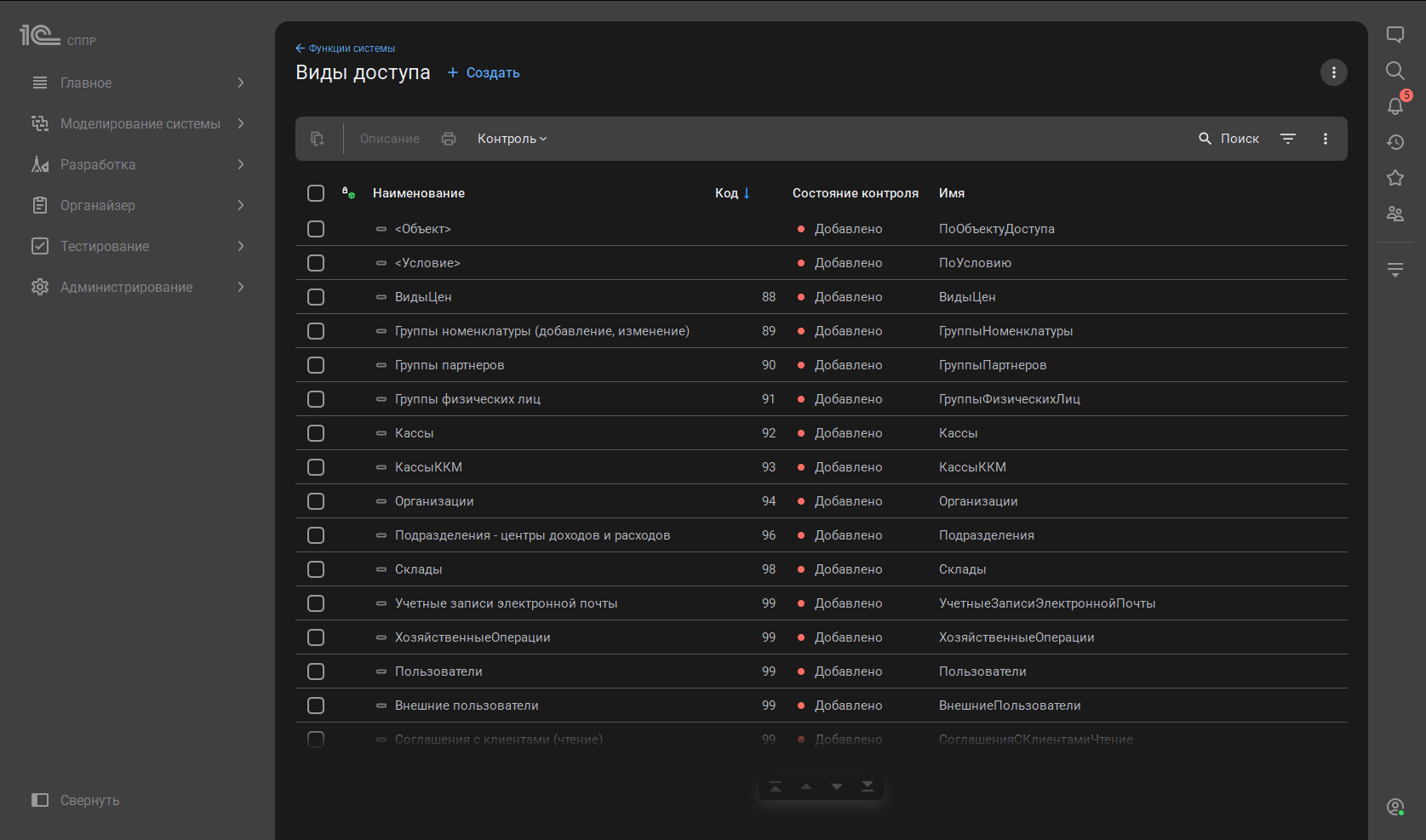1426x840 pixels.
Task: Open favorites star in right sidebar
Action: coord(1395,178)
